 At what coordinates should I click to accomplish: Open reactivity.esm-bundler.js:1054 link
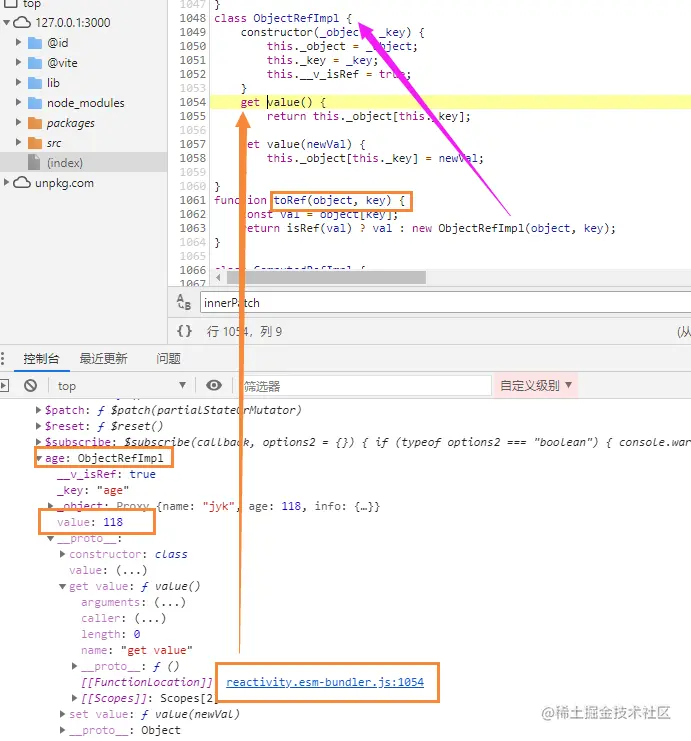[x=325, y=682]
